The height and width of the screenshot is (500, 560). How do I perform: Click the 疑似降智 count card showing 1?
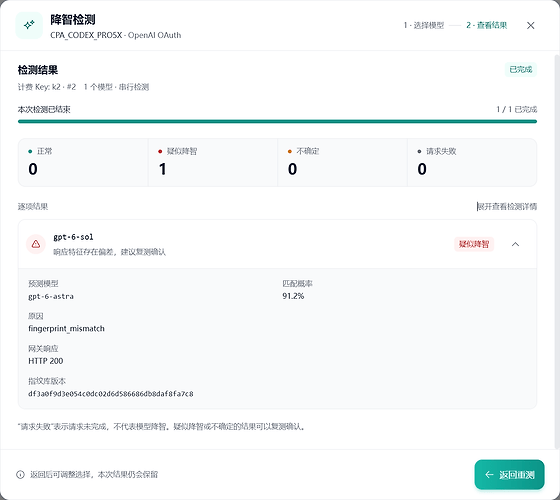coord(213,162)
